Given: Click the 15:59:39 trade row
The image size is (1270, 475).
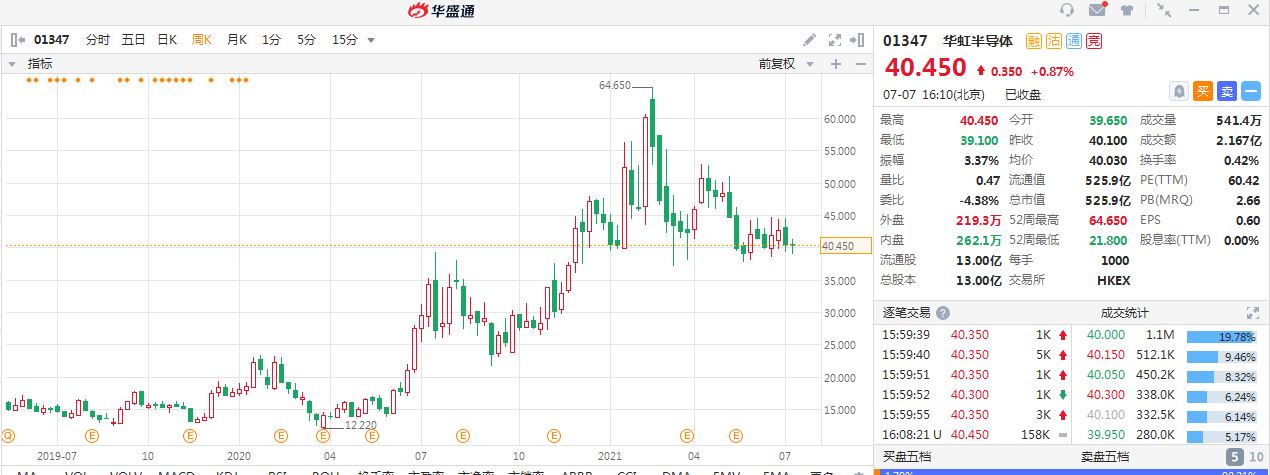Looking at the screenshot, I should pyautogui.click(x=971, y=335).
